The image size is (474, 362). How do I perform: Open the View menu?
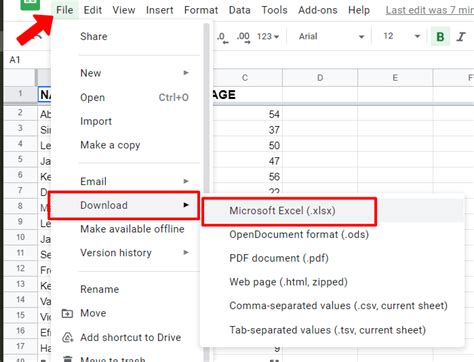click(x=124, y=10)
